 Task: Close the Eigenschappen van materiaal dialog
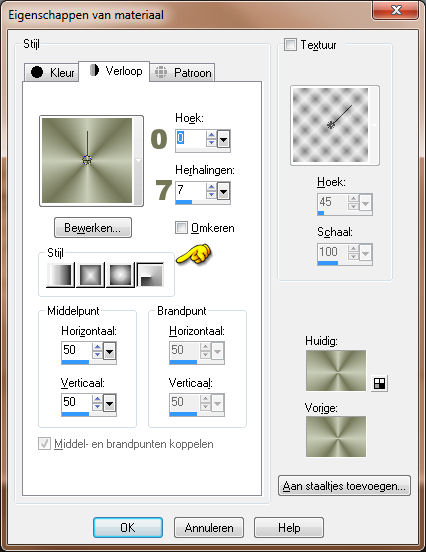click(396, 10)
